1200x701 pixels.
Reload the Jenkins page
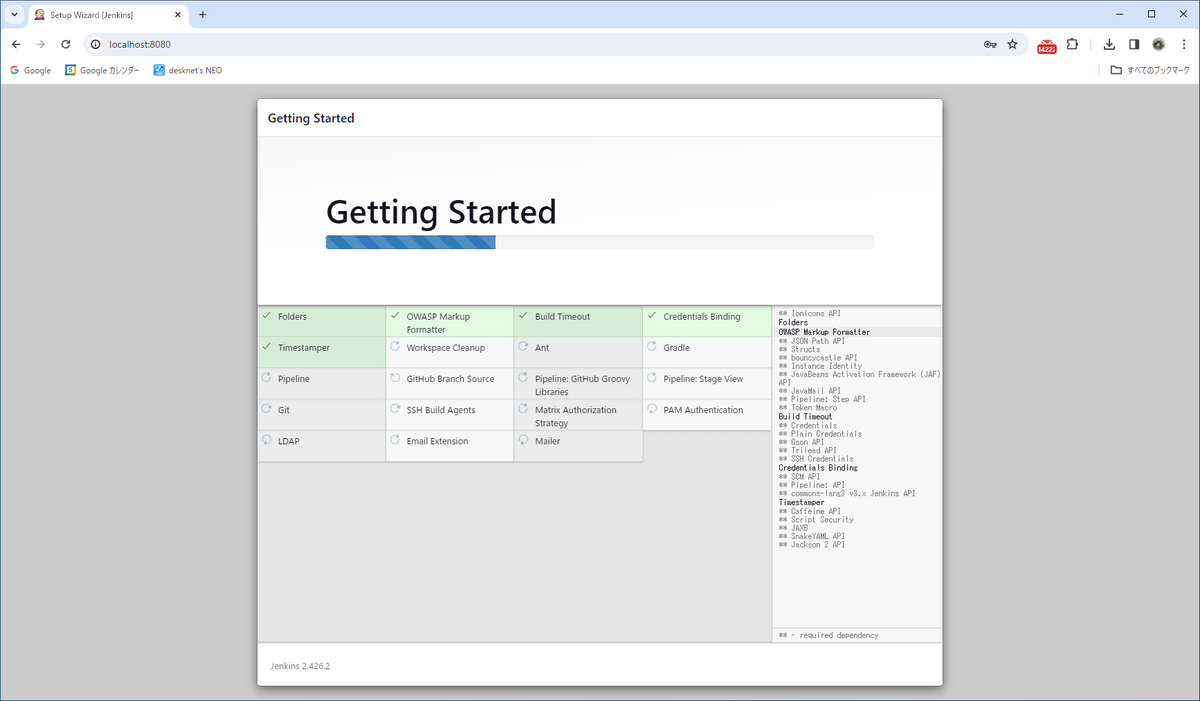click(66, 44)
